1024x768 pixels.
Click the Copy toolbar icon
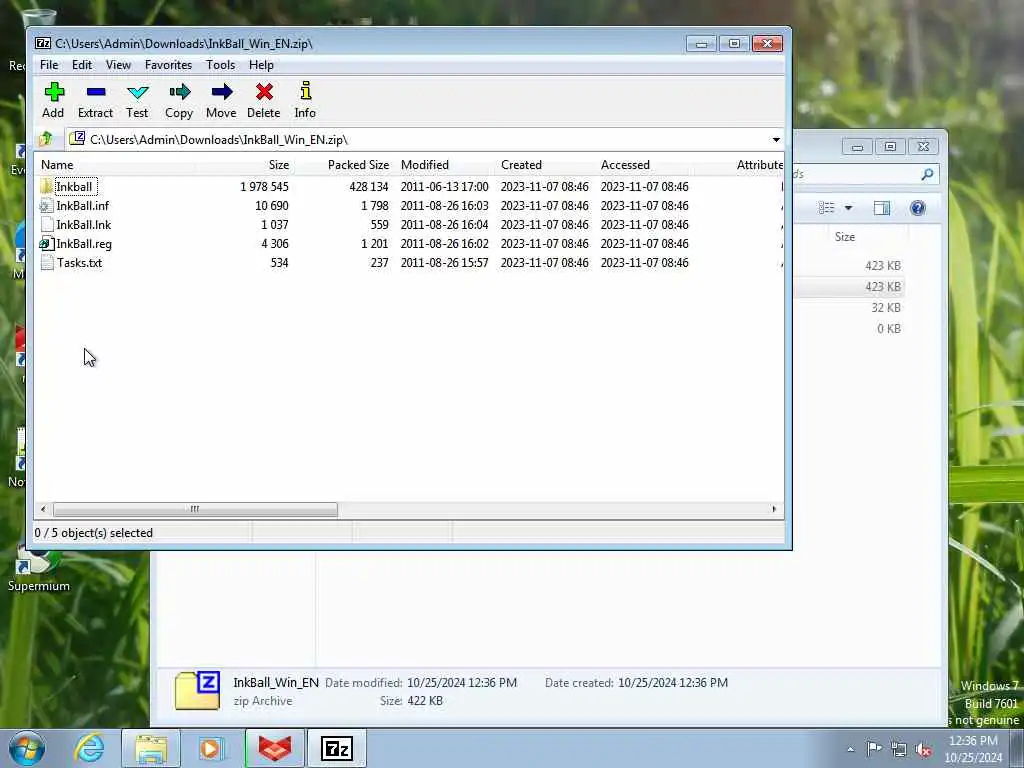[x=179, y=92]
